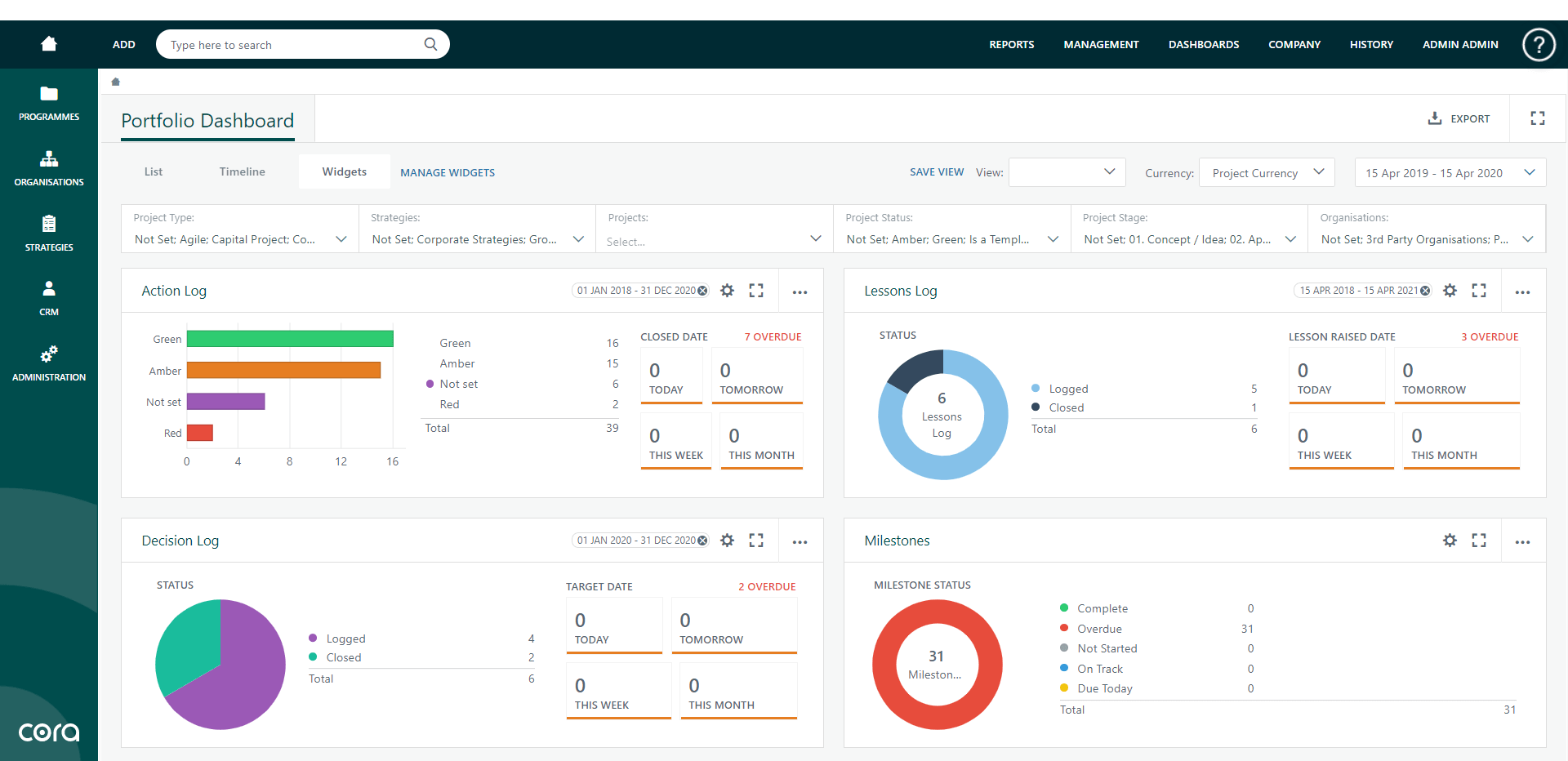Open Management menu
This screenshot has height=761, width=1568.
click(1101, 45)
